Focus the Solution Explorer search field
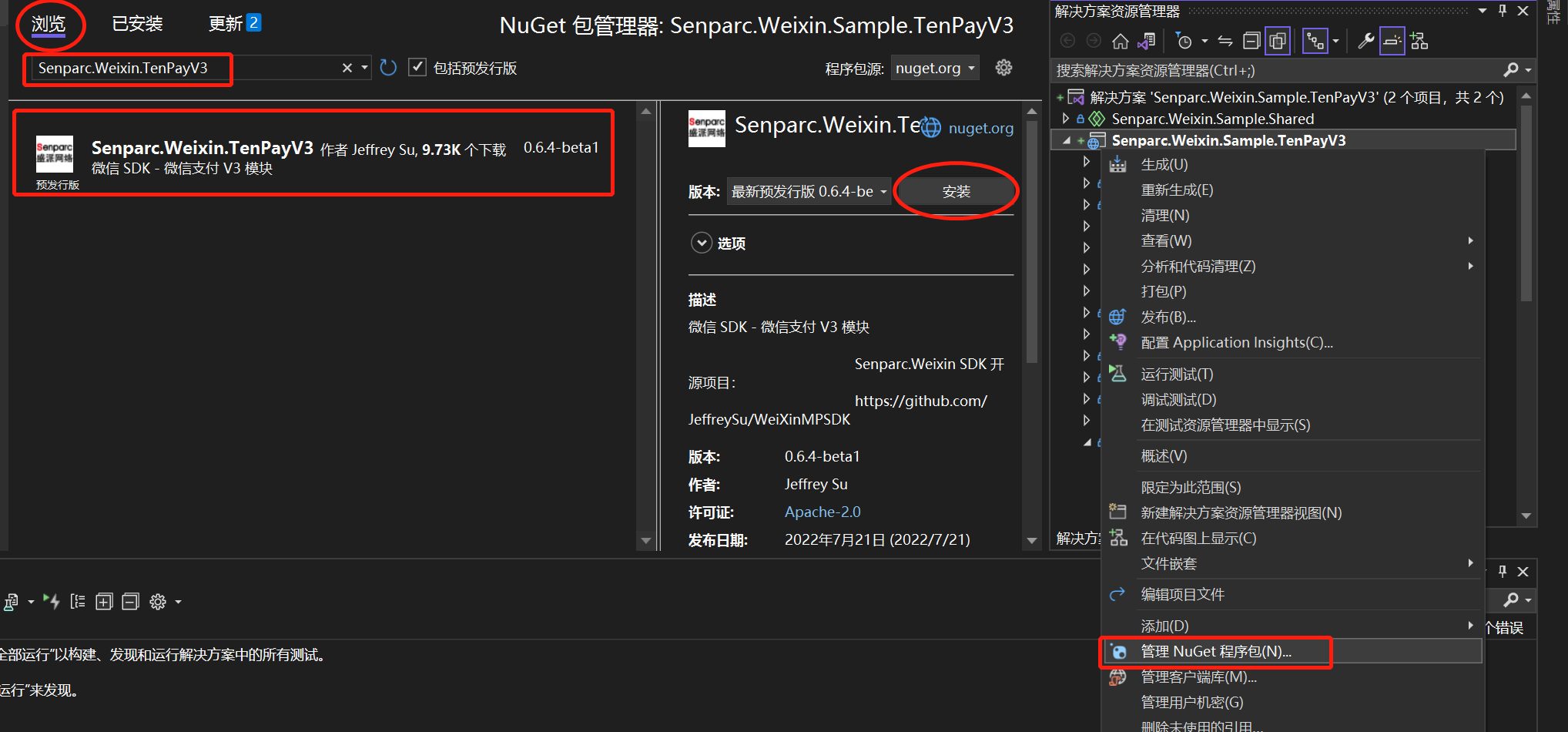 point(1277,70)
